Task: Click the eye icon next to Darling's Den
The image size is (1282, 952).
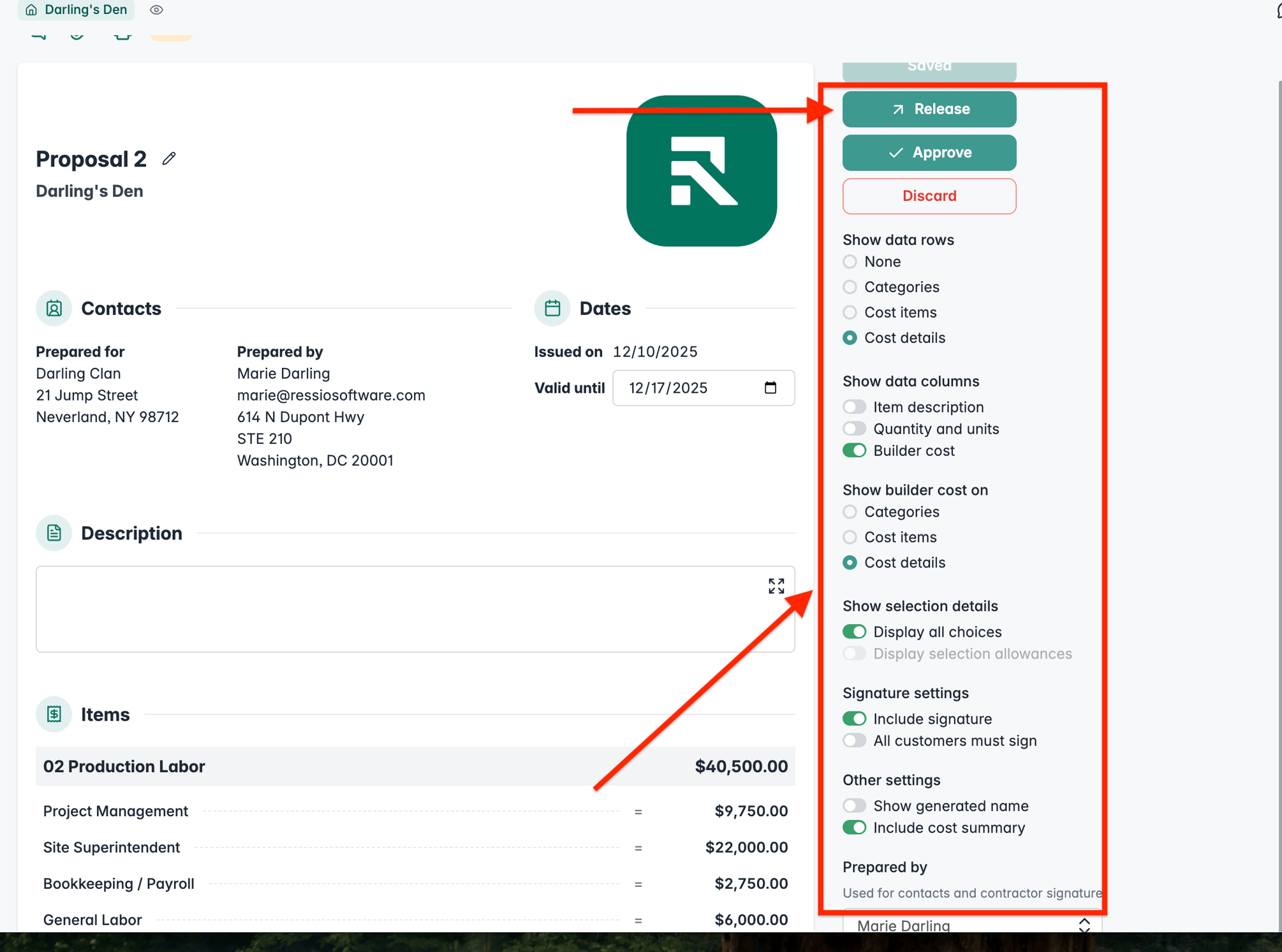Action: (156, 10)
